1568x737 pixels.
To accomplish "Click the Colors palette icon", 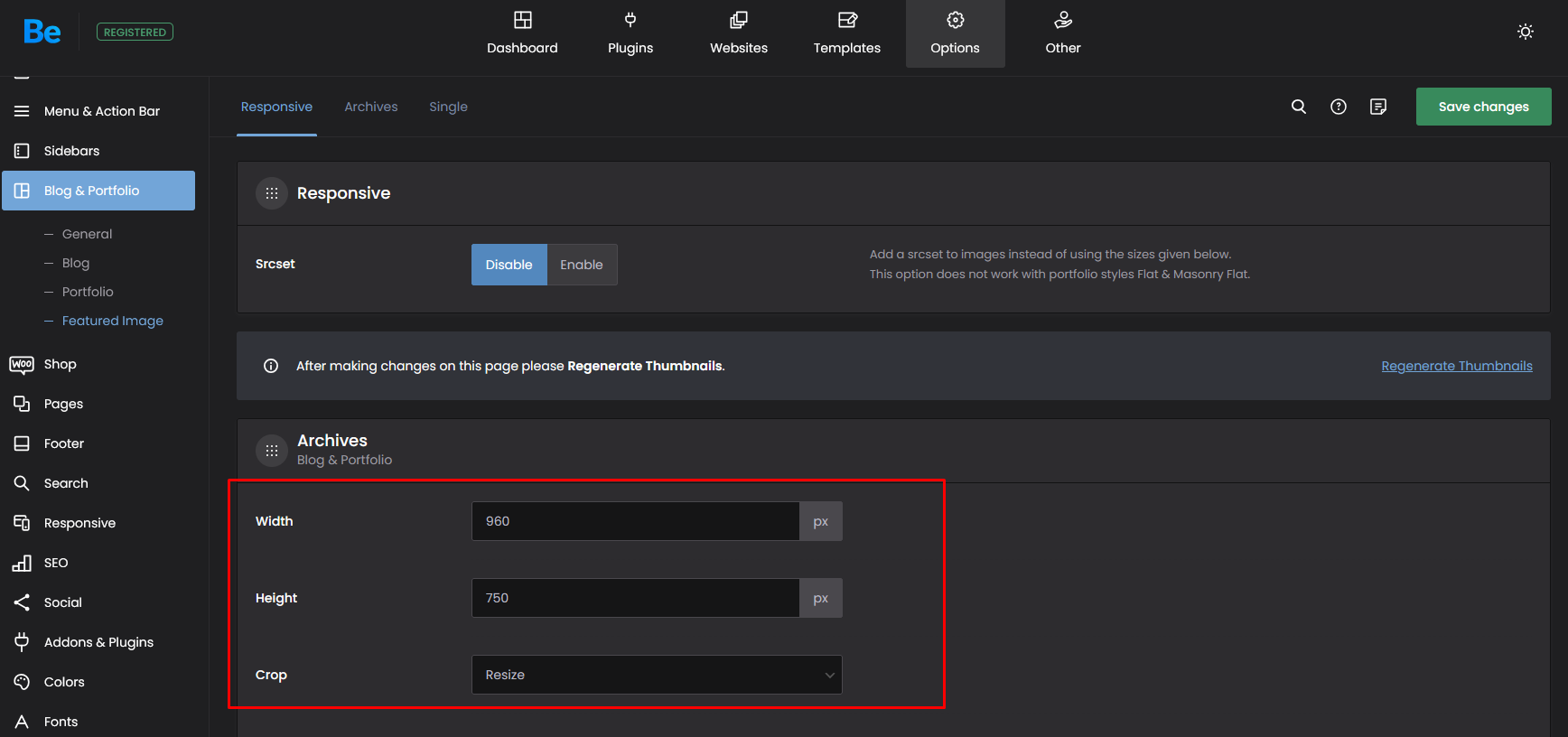I will coord(22,682).
